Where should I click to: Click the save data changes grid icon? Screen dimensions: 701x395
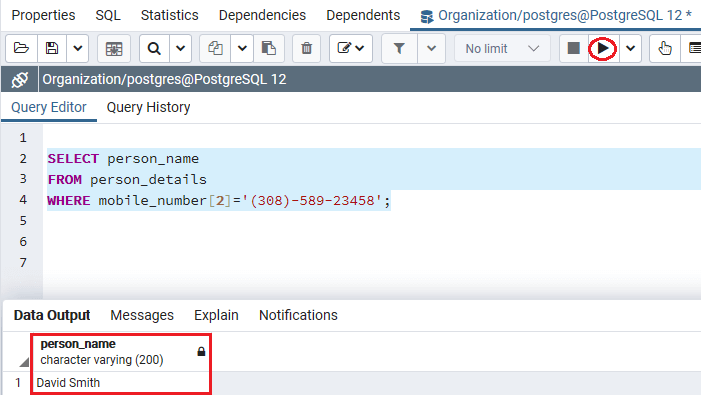tap(114, 48)
